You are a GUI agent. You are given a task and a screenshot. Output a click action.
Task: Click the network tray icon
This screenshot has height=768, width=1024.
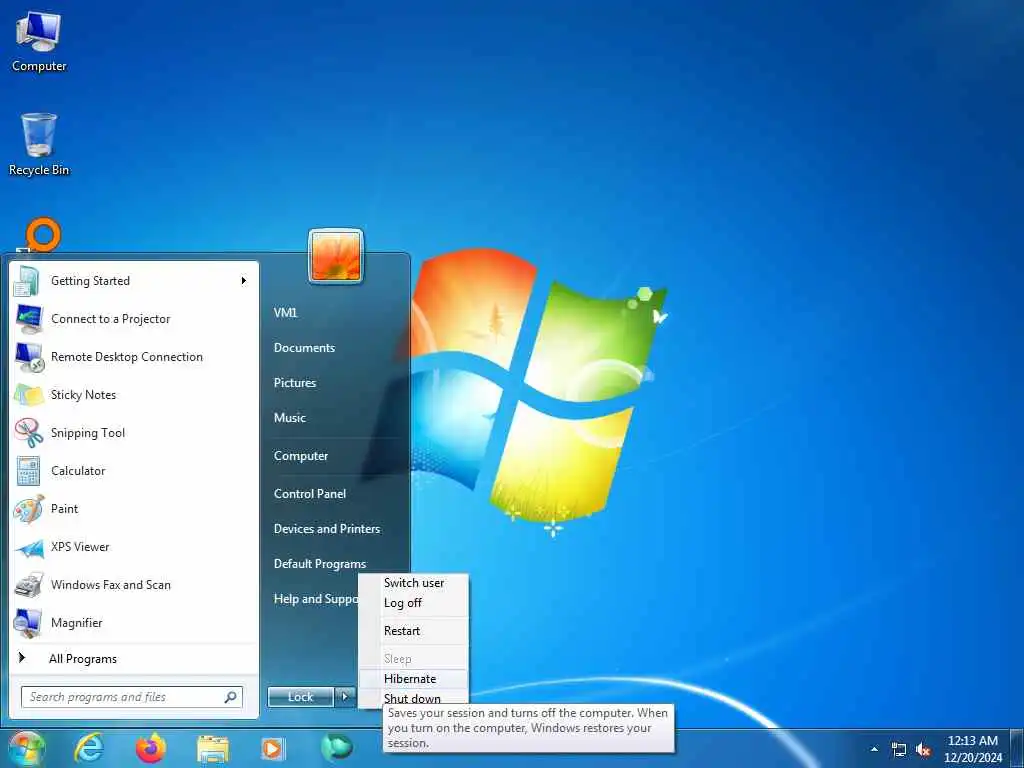899,750
